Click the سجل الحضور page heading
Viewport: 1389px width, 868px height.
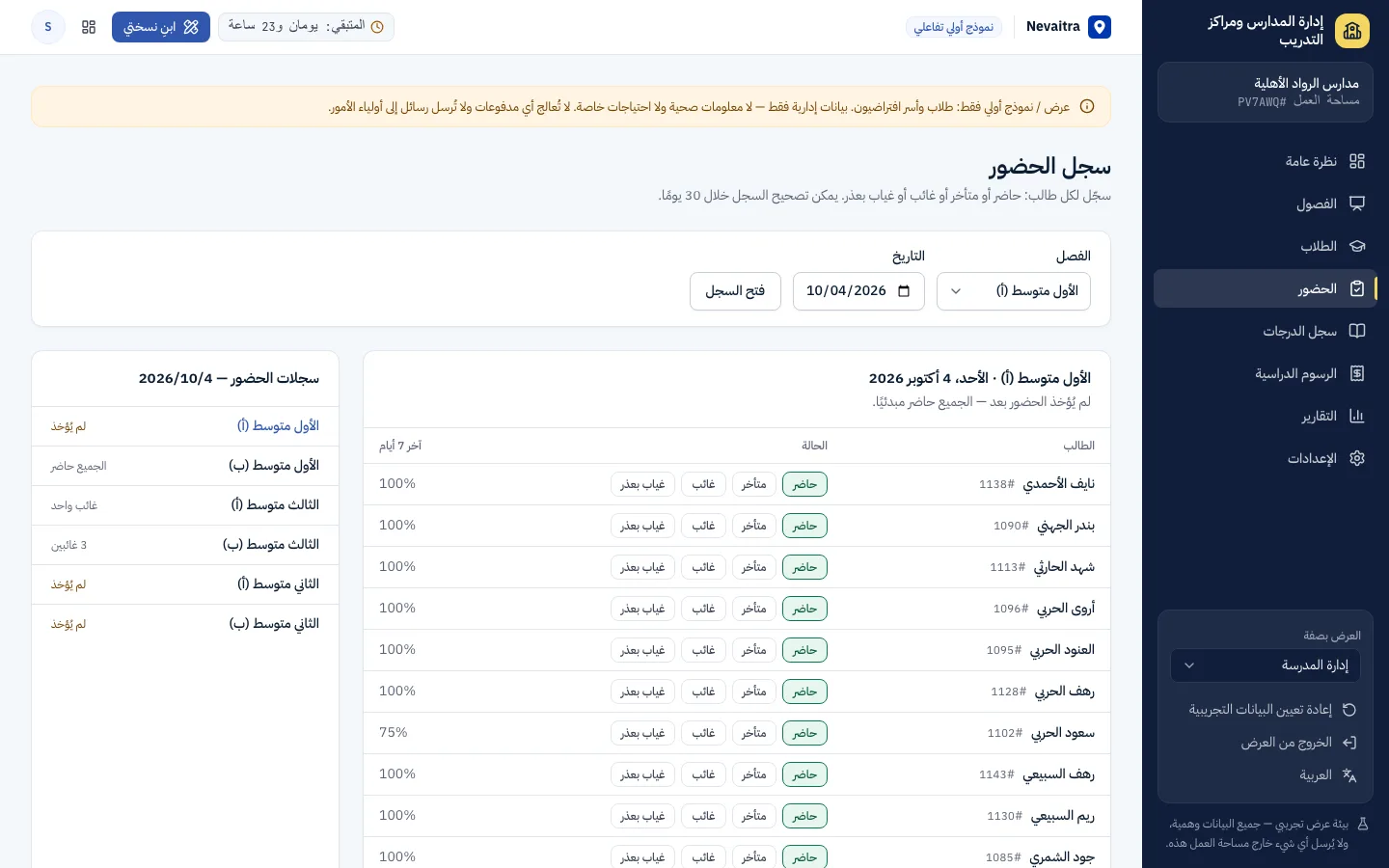pyautogui.click(x=1049, y=167)
